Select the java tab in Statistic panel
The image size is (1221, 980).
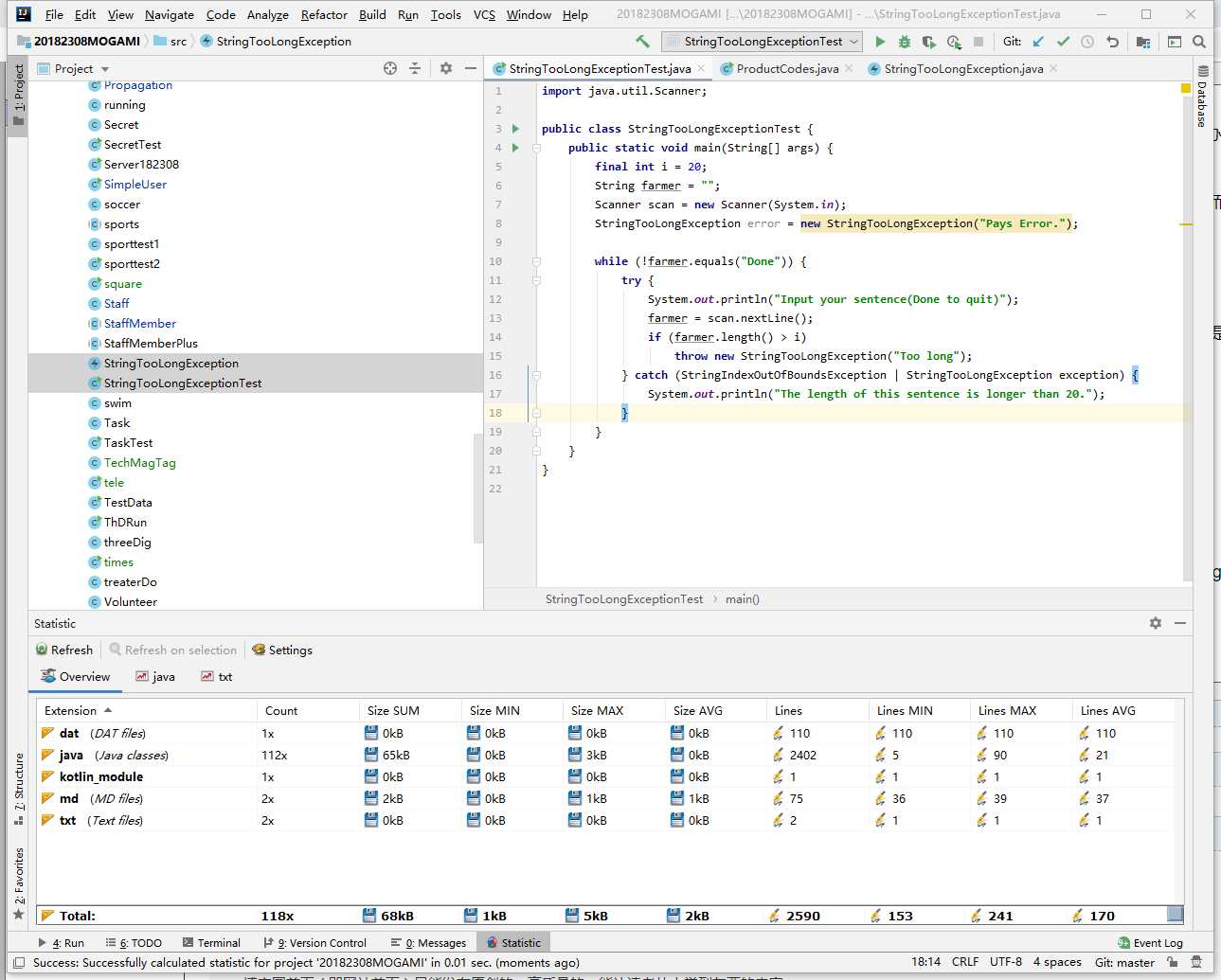click(155, 676)
